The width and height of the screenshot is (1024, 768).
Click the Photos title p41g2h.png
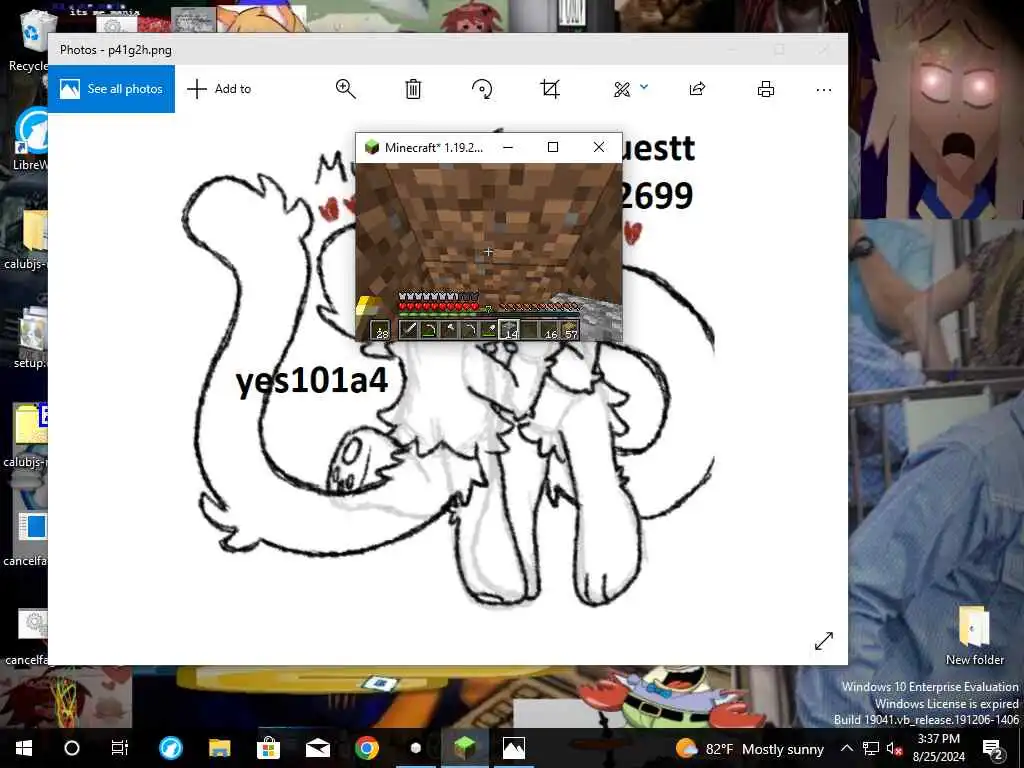tap(116, 50)
